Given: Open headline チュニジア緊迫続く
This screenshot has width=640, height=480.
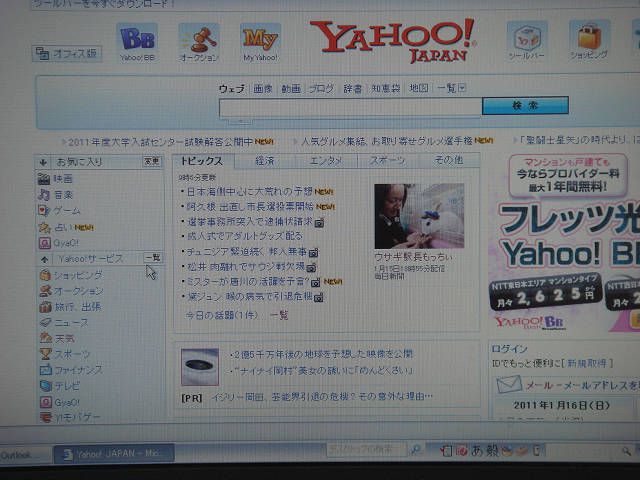Looking at the screenshot, I should (x=247, y=252).
